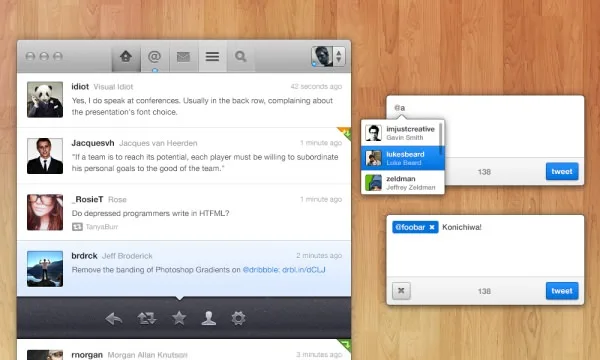Open the lists icon in toolbar
The image size is (600, 360).
(212, 57)
